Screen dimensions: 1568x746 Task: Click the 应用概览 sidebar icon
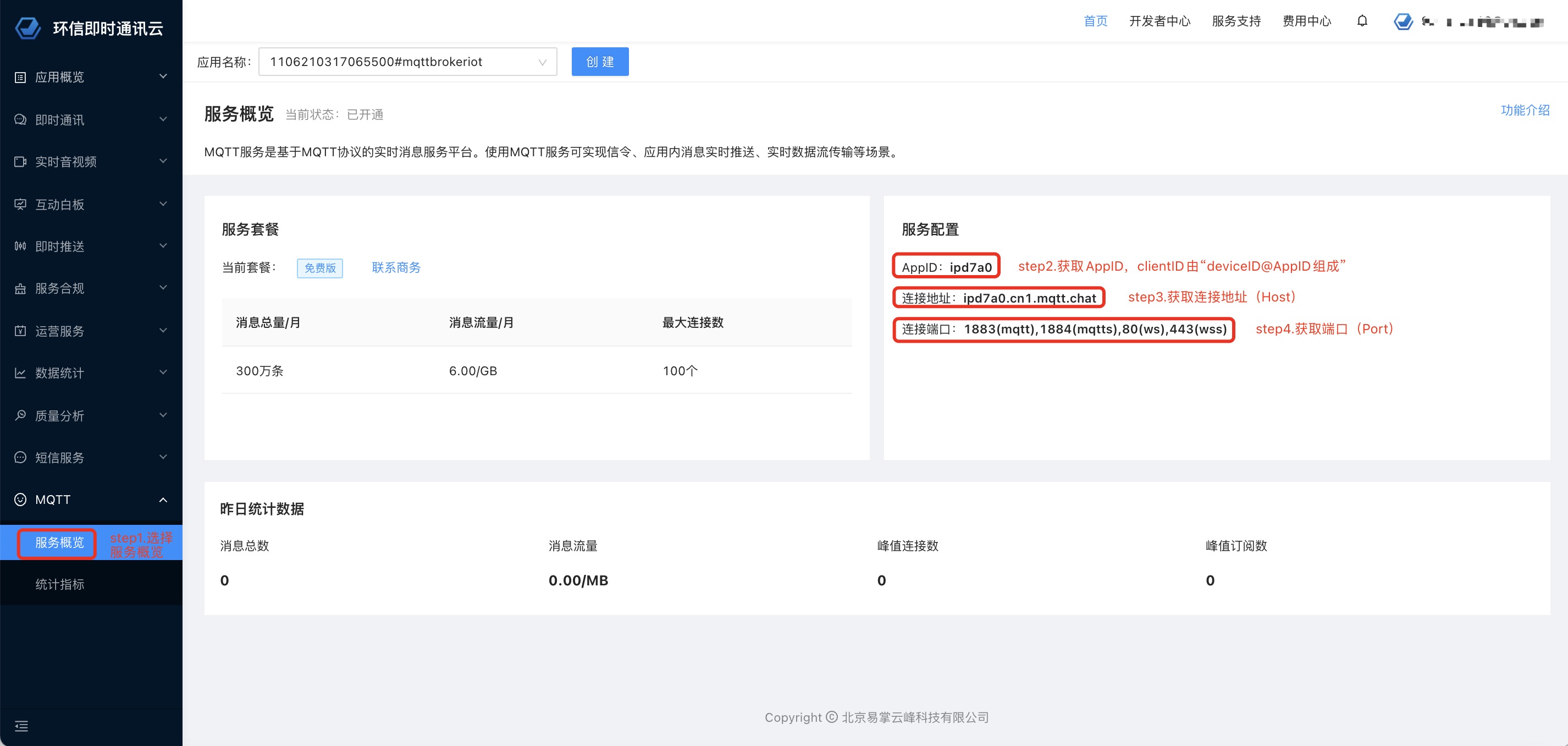(x=20, y=78)
